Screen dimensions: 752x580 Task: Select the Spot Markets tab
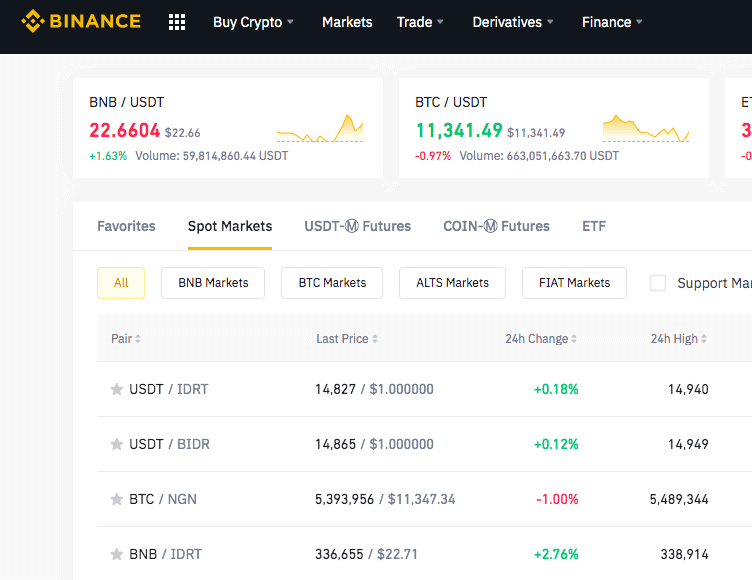pos(230,226)
